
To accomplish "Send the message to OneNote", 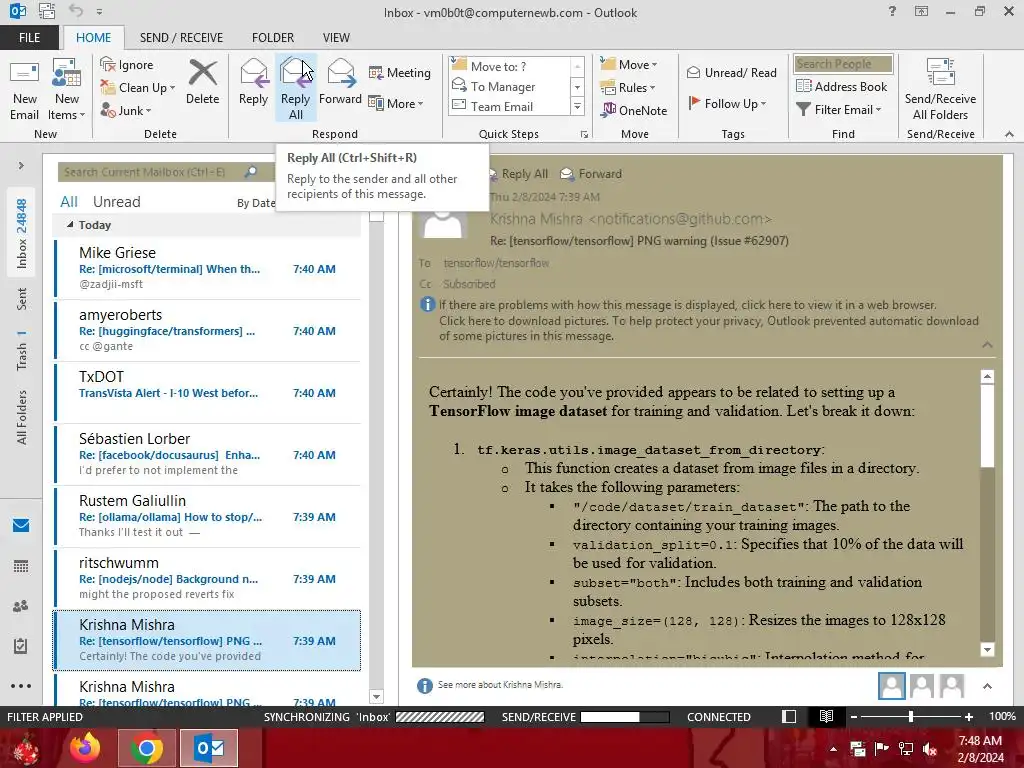I will 634,110.
